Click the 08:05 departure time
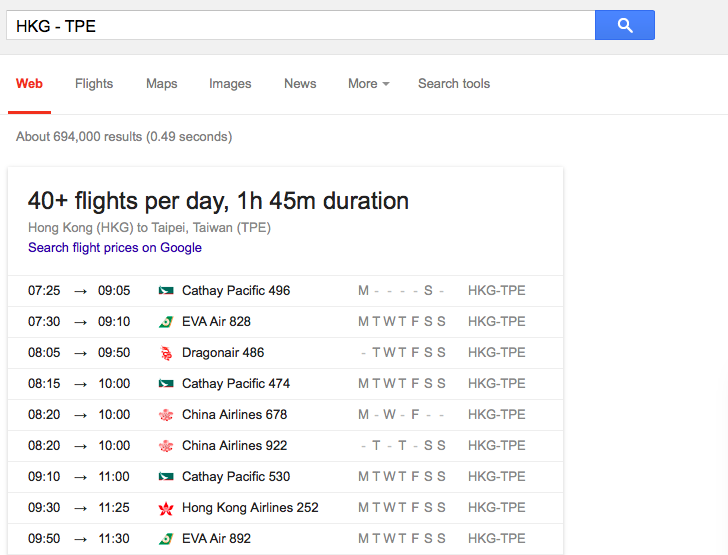The image size is (728, 555). [x=44, y=353]
